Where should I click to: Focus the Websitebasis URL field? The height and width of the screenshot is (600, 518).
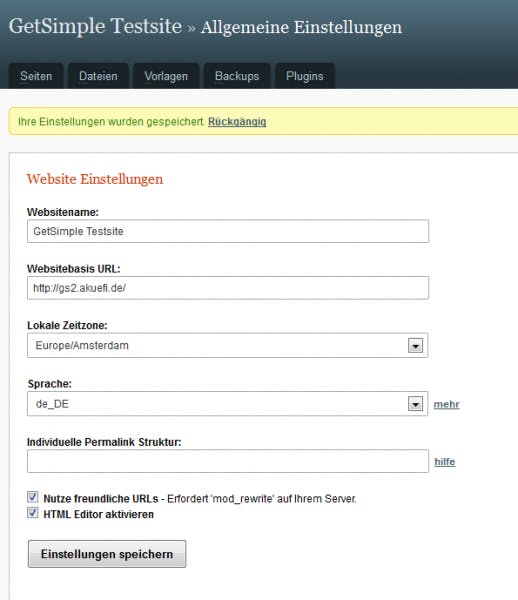coord(228,288)
